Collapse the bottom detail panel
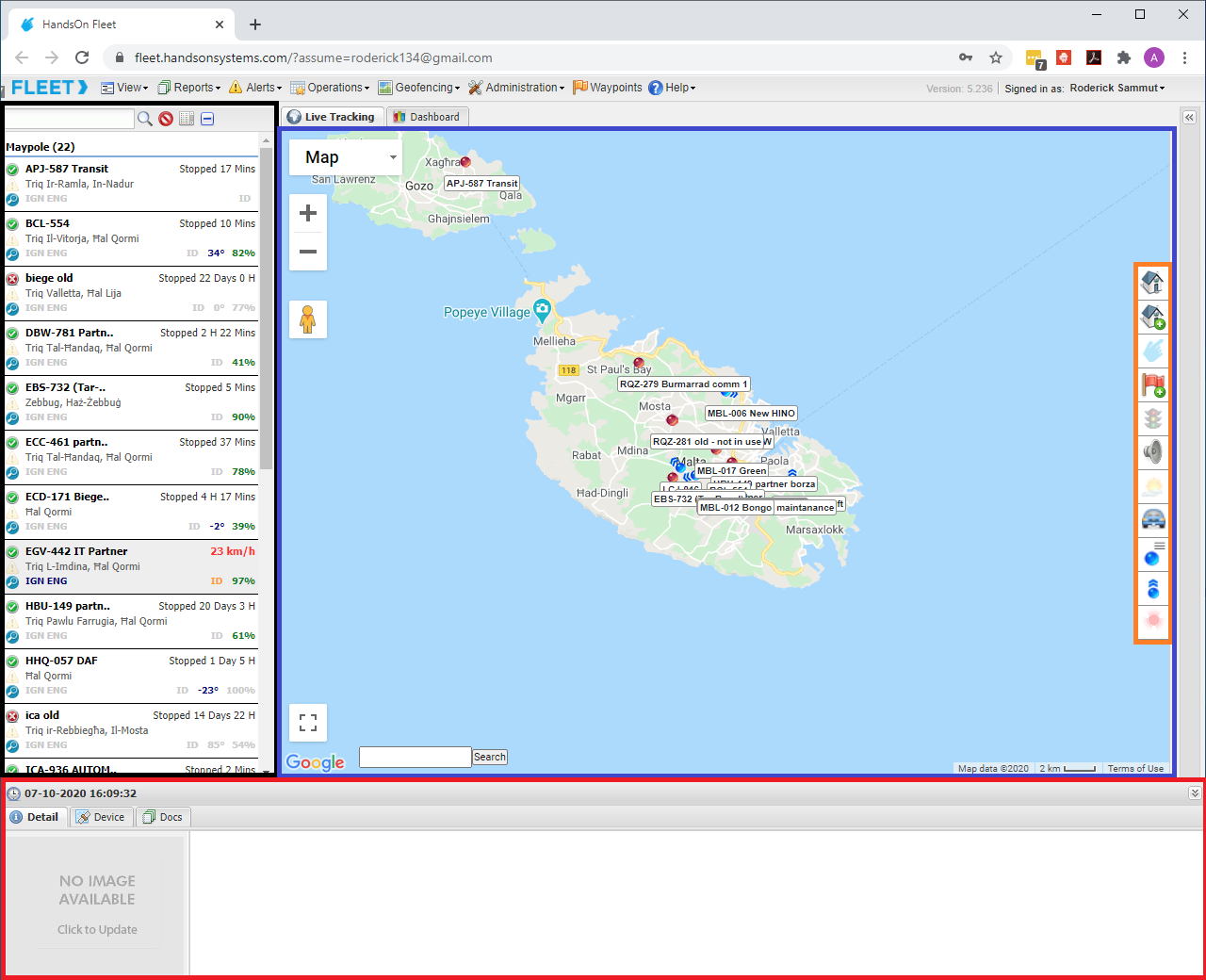 1195,793
